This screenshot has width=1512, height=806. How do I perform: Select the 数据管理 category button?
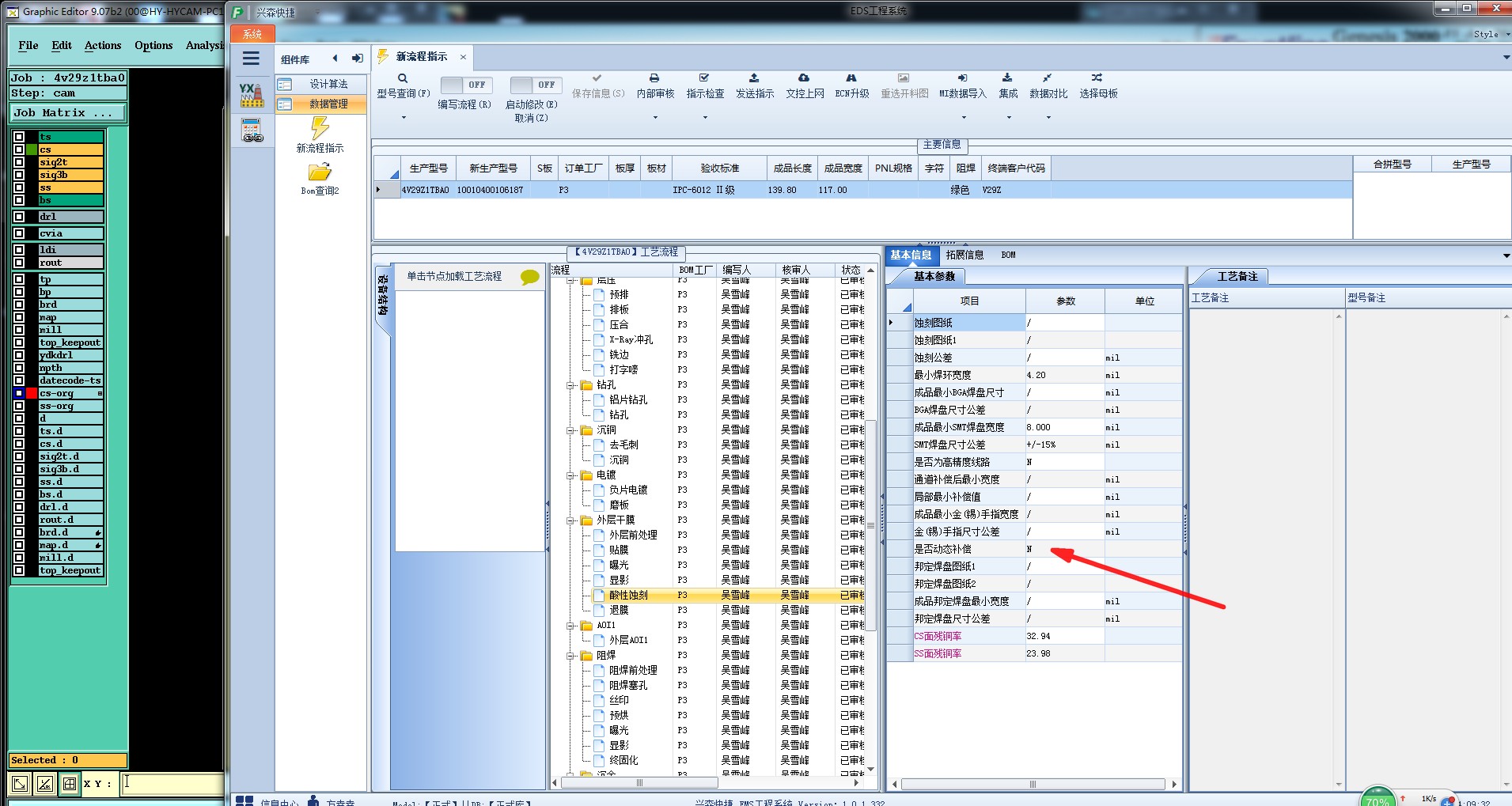click(x=320, y=104)
